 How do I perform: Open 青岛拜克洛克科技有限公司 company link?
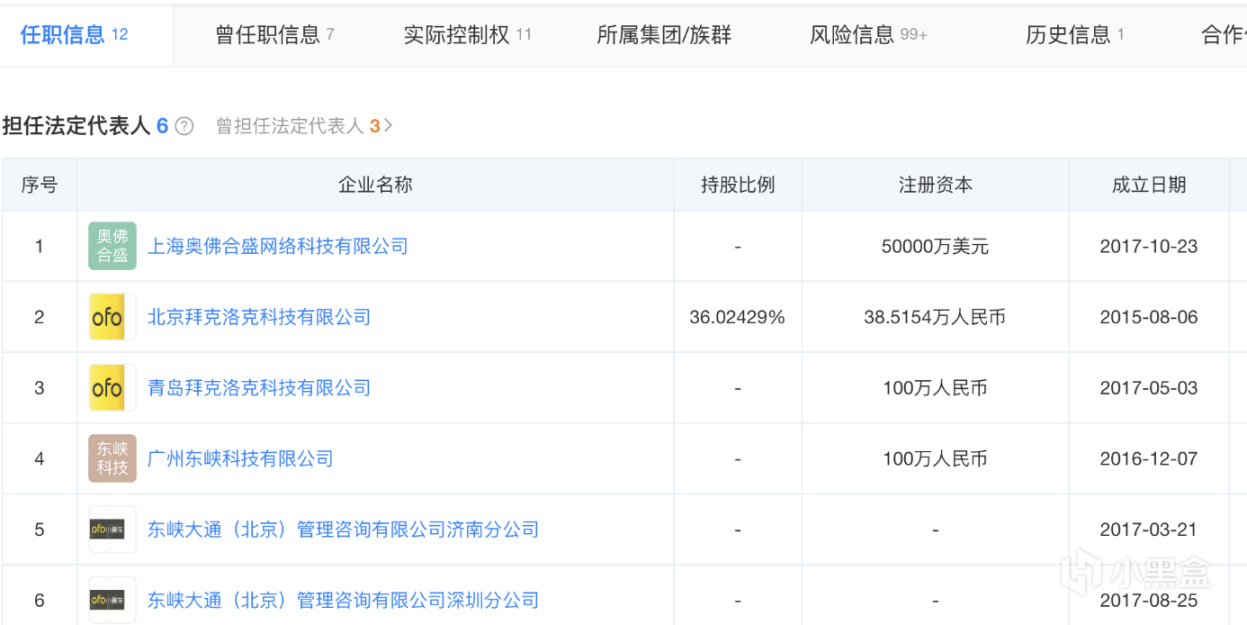259,388
